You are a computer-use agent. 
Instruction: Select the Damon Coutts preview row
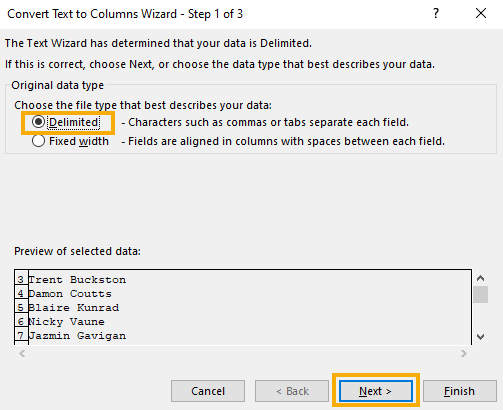(243, 293)
